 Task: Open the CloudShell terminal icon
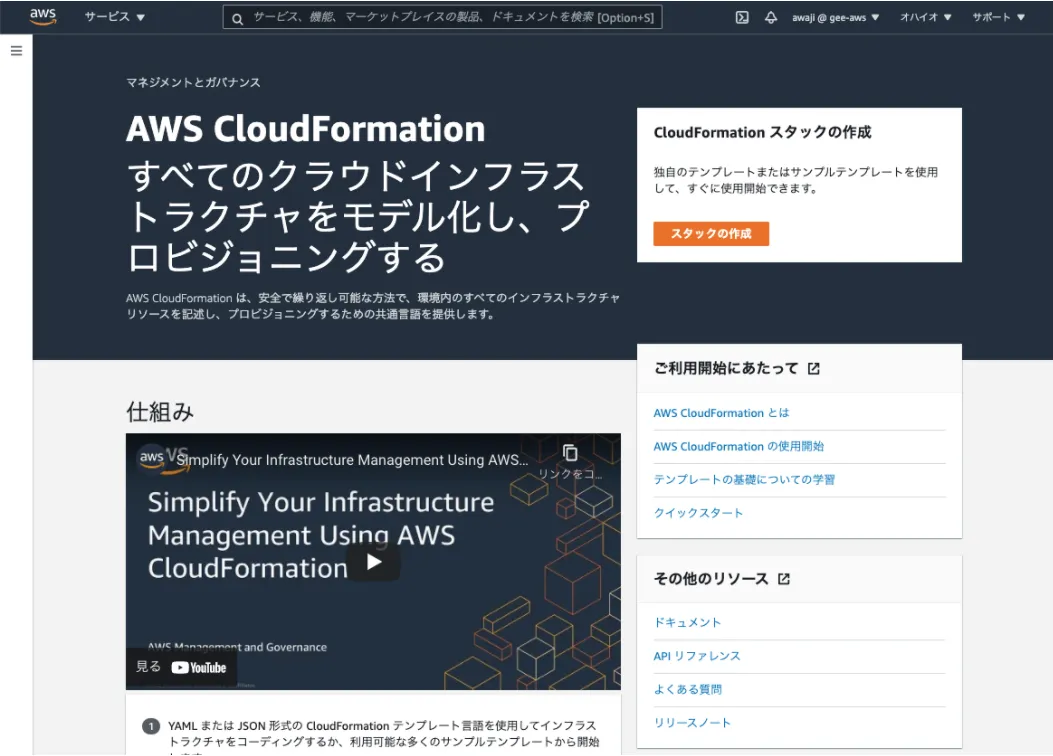tap(742, 17)
